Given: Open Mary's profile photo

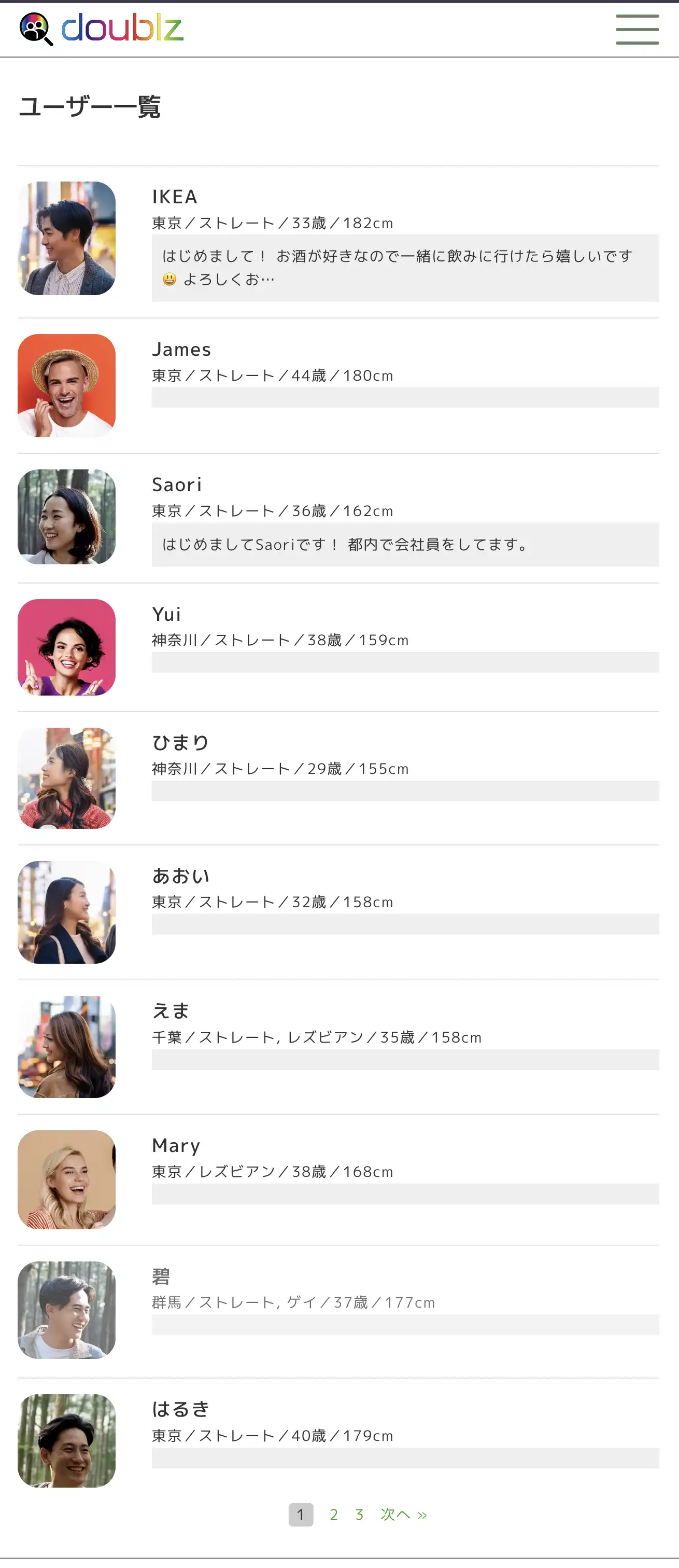Looking at the screenshot, I should [x=66, y=1180].
